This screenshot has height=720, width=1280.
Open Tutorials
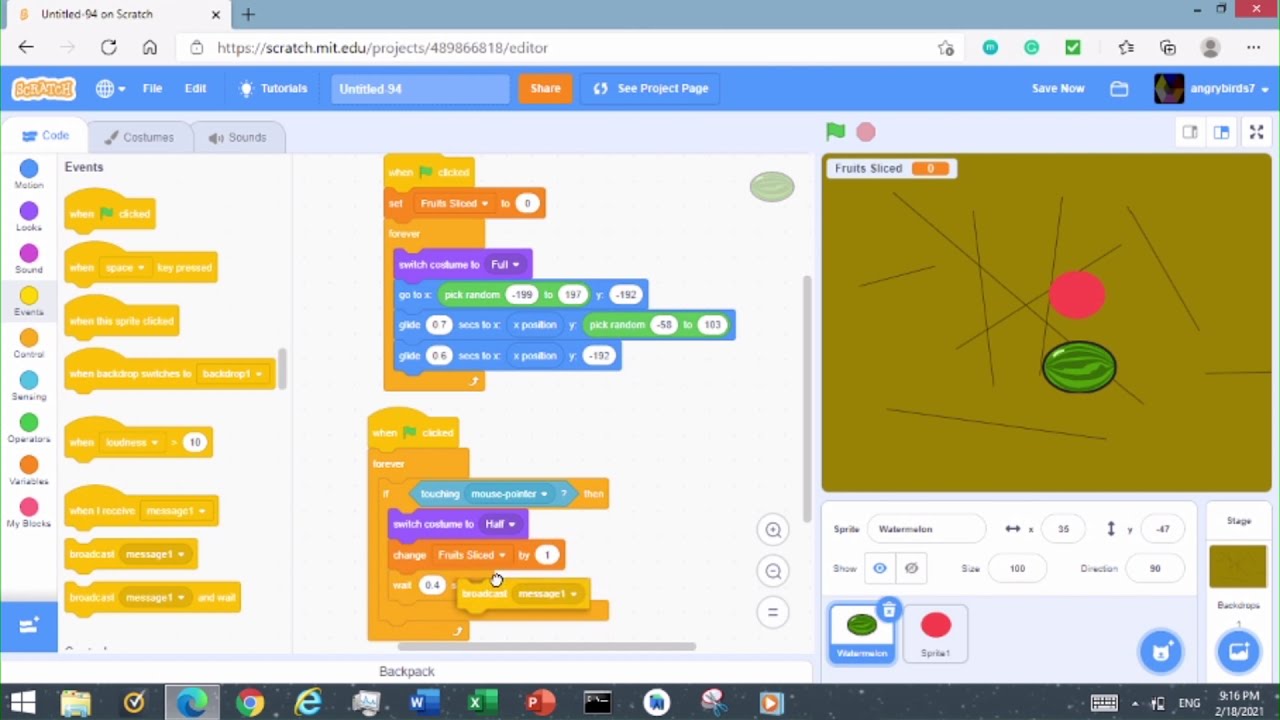tap(273, 88)
